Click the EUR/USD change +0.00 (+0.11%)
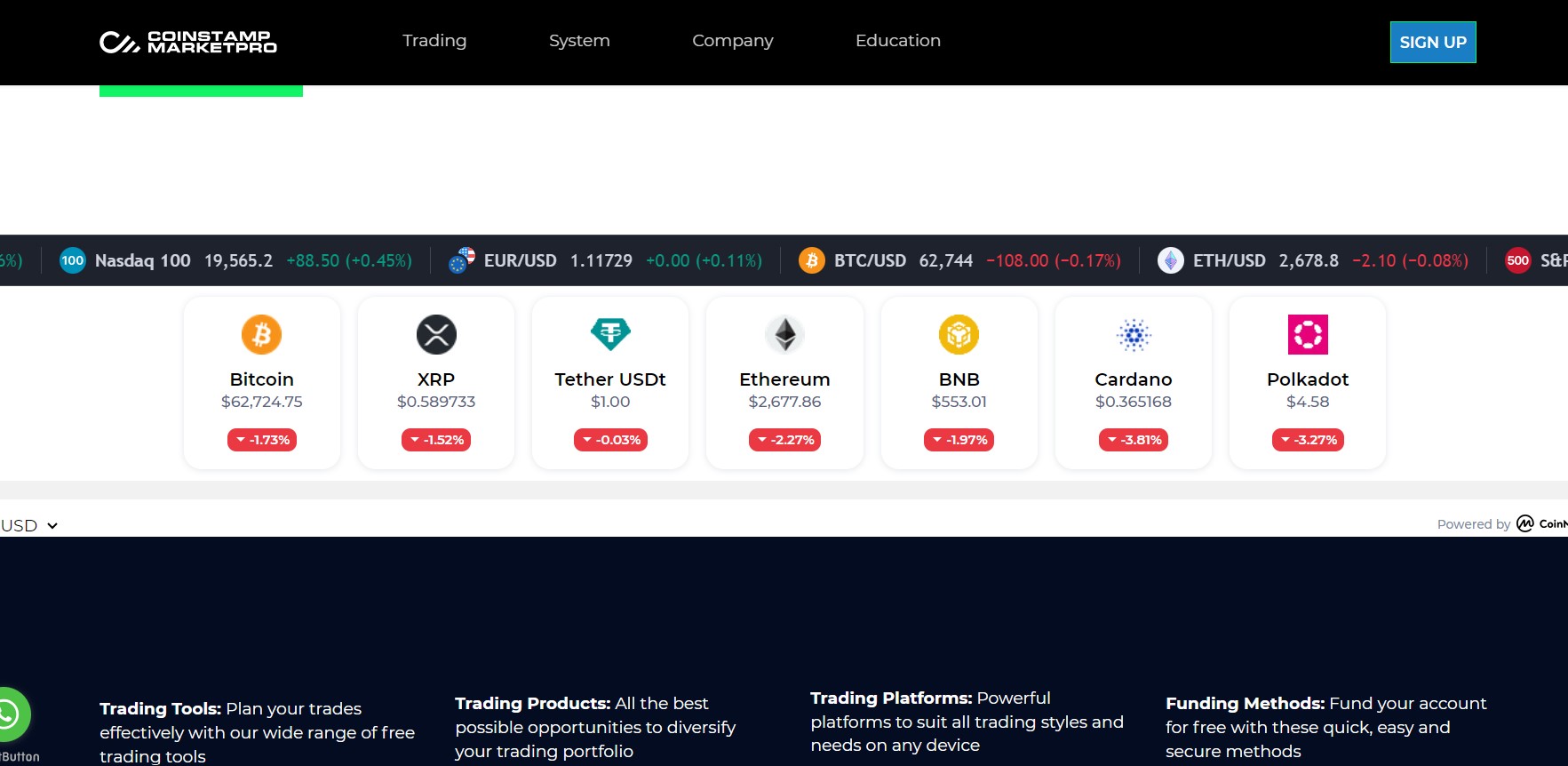 point(704,260)
